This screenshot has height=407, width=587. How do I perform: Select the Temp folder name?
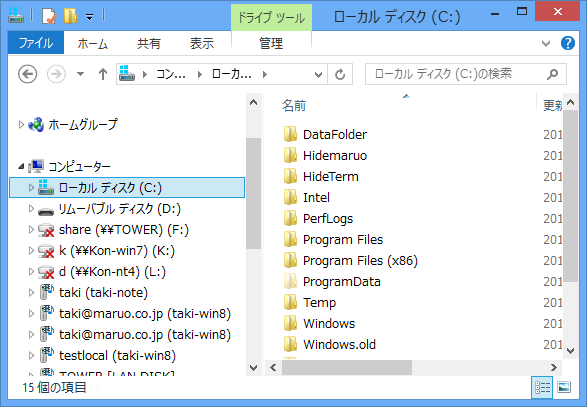click(319, 303)
